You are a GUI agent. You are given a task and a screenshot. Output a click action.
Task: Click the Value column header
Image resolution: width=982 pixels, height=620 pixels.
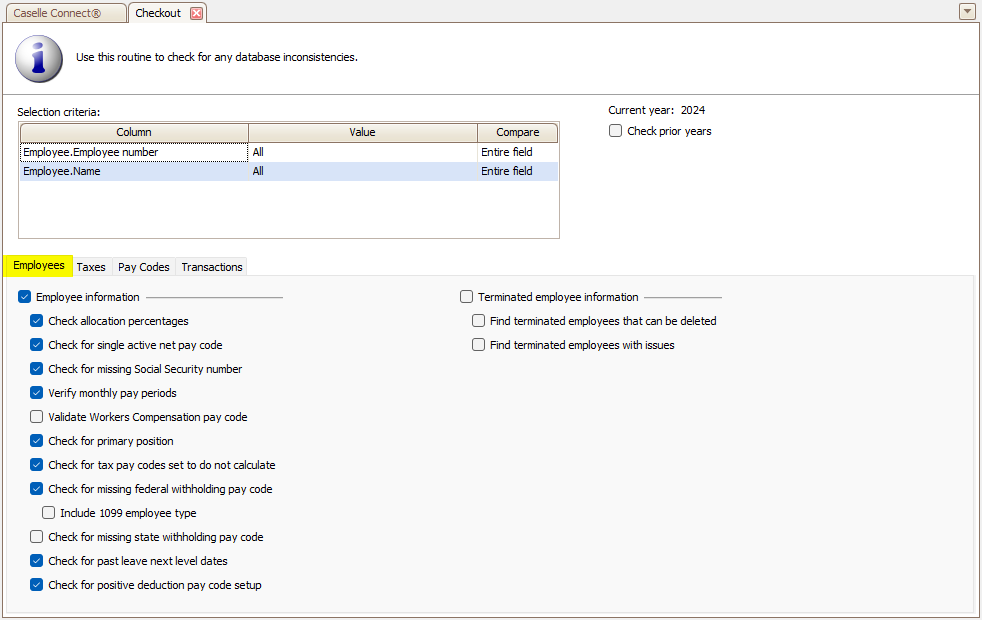[363, 132]
